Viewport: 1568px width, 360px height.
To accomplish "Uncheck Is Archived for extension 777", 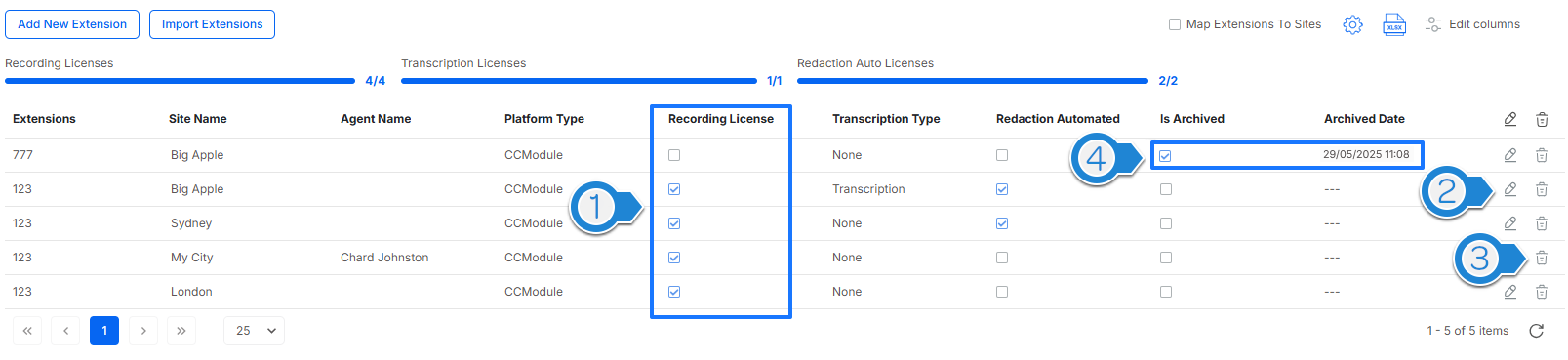I will (1165, 156).
